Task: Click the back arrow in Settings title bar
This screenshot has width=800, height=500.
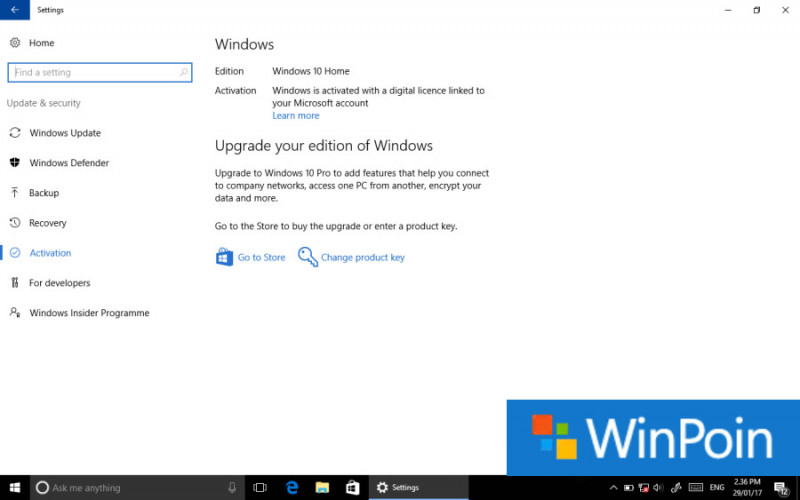Action: [x=15, y=10]
